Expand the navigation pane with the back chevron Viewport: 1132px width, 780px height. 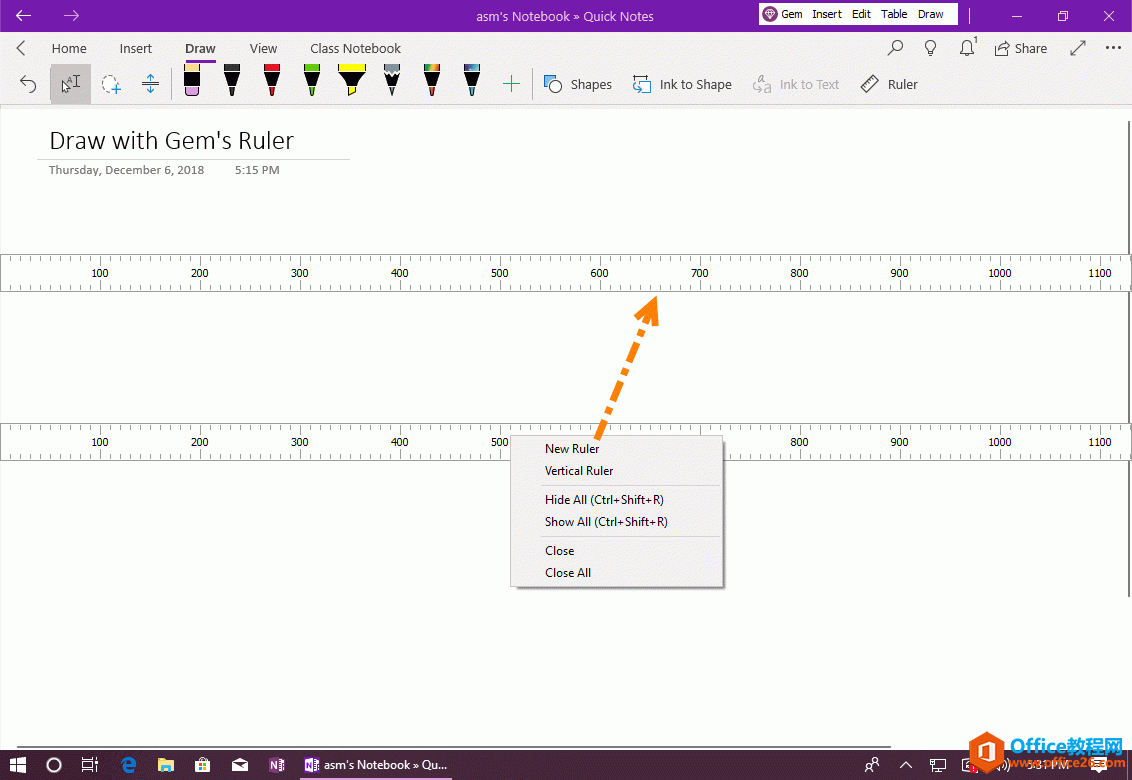point(21,48)
